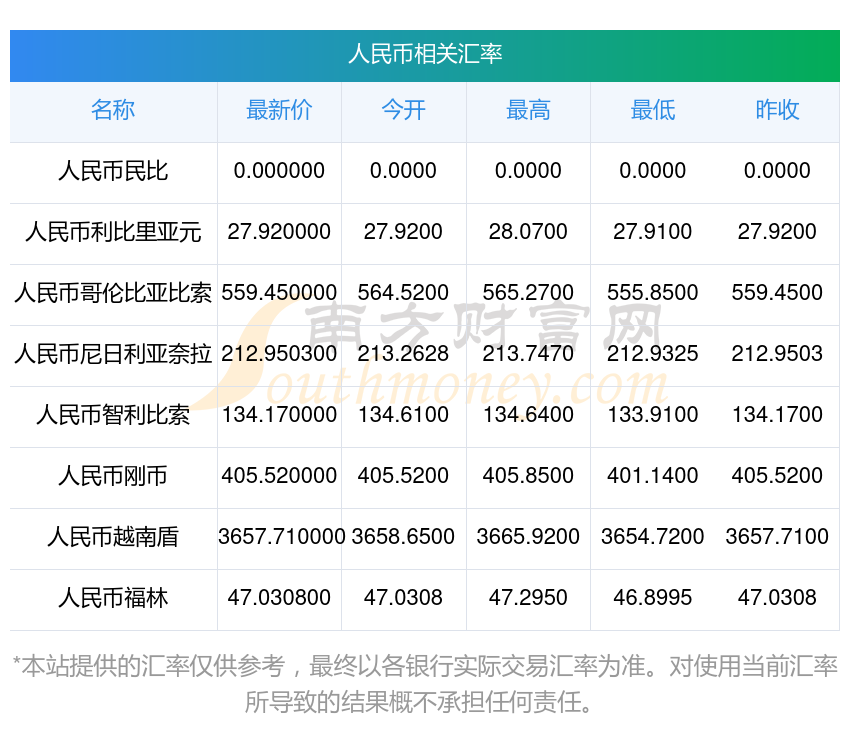Click the open value 3658.6500
The image size is (850, 733).
pos(403,537)
